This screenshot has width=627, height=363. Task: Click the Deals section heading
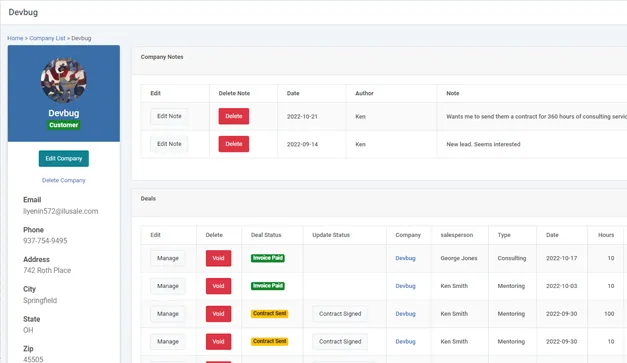tap(148, 199)
